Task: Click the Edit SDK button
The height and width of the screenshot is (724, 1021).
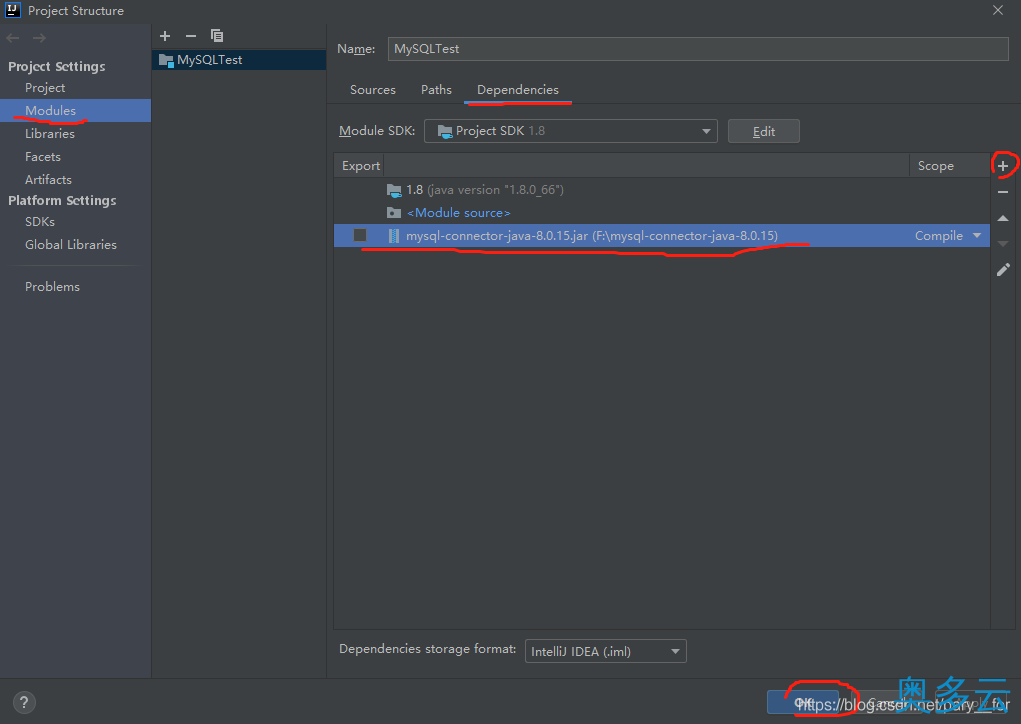Action: pos(763,131)
